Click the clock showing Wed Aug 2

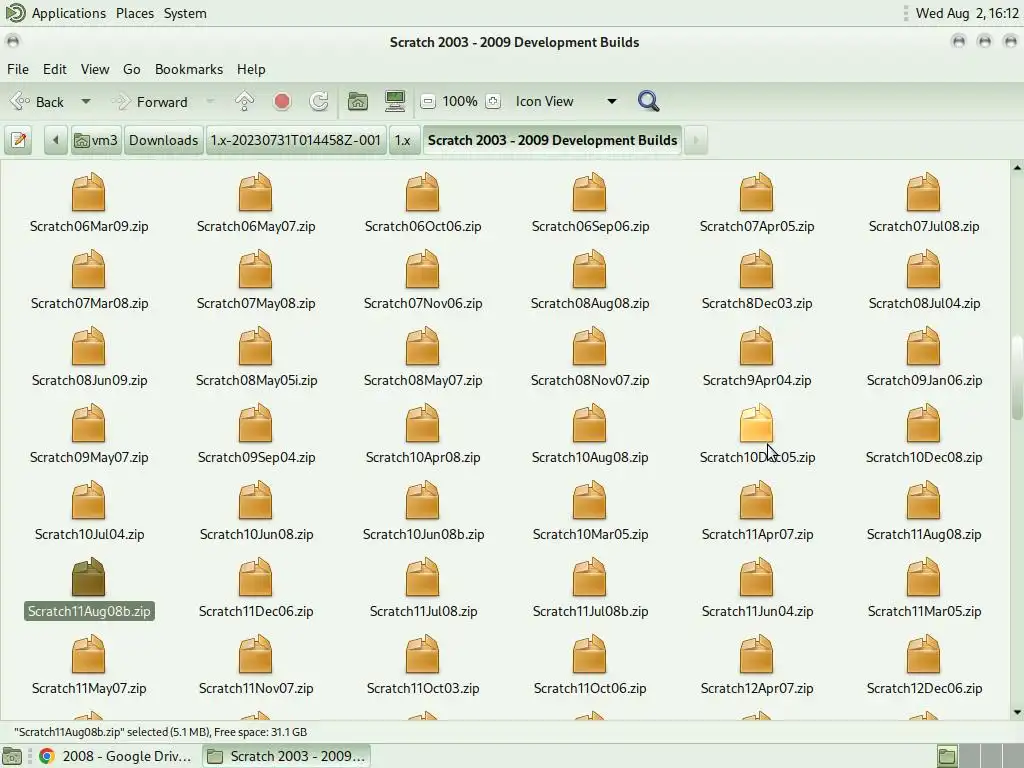click(x=967, y=13)
